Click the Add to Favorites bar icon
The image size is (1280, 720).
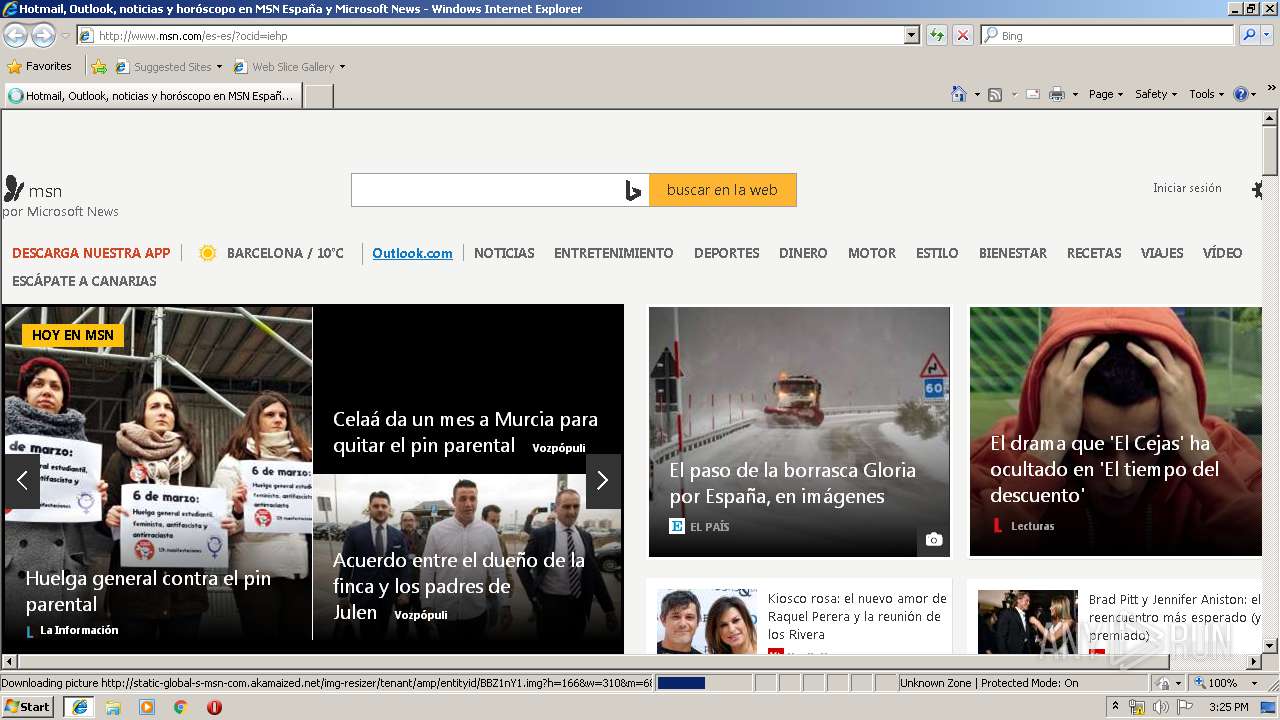99,67
